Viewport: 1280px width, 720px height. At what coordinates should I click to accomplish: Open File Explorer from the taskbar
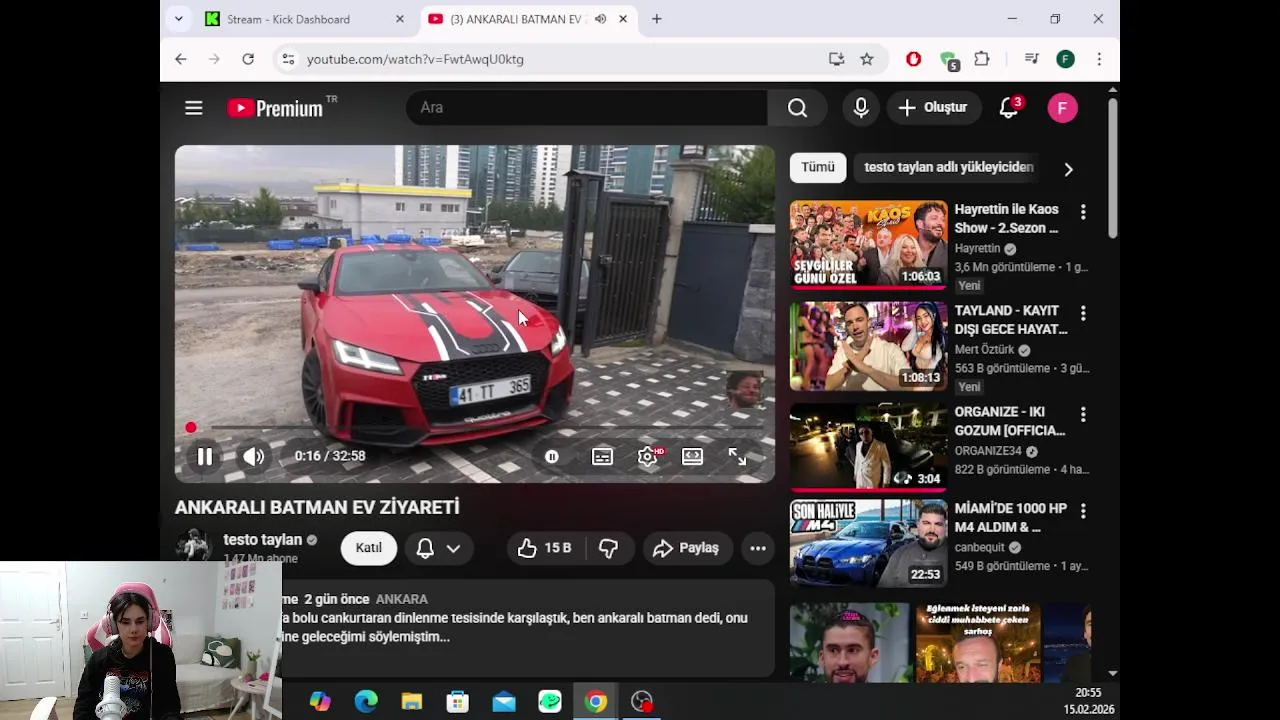click(412, 702)
